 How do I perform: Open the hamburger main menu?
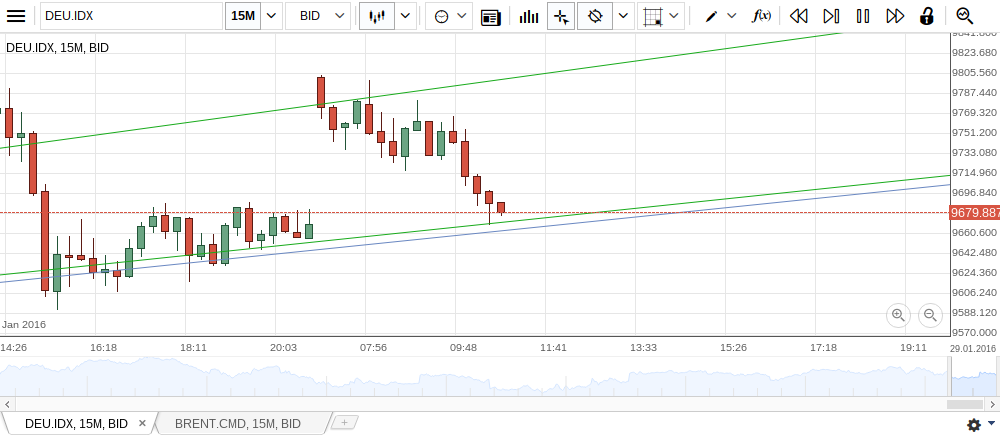[x=16, y=16]
